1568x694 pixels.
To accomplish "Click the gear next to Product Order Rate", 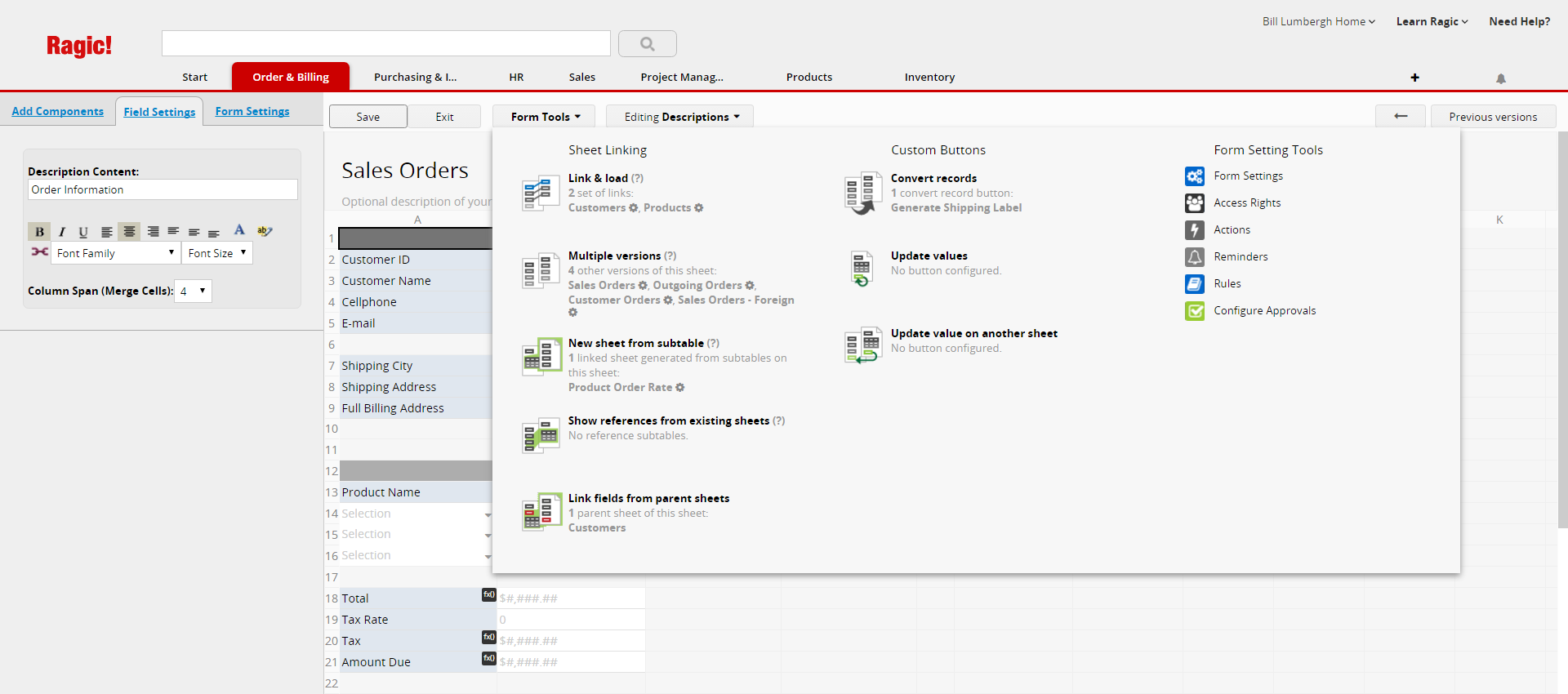I will click(x=680, y=388).
